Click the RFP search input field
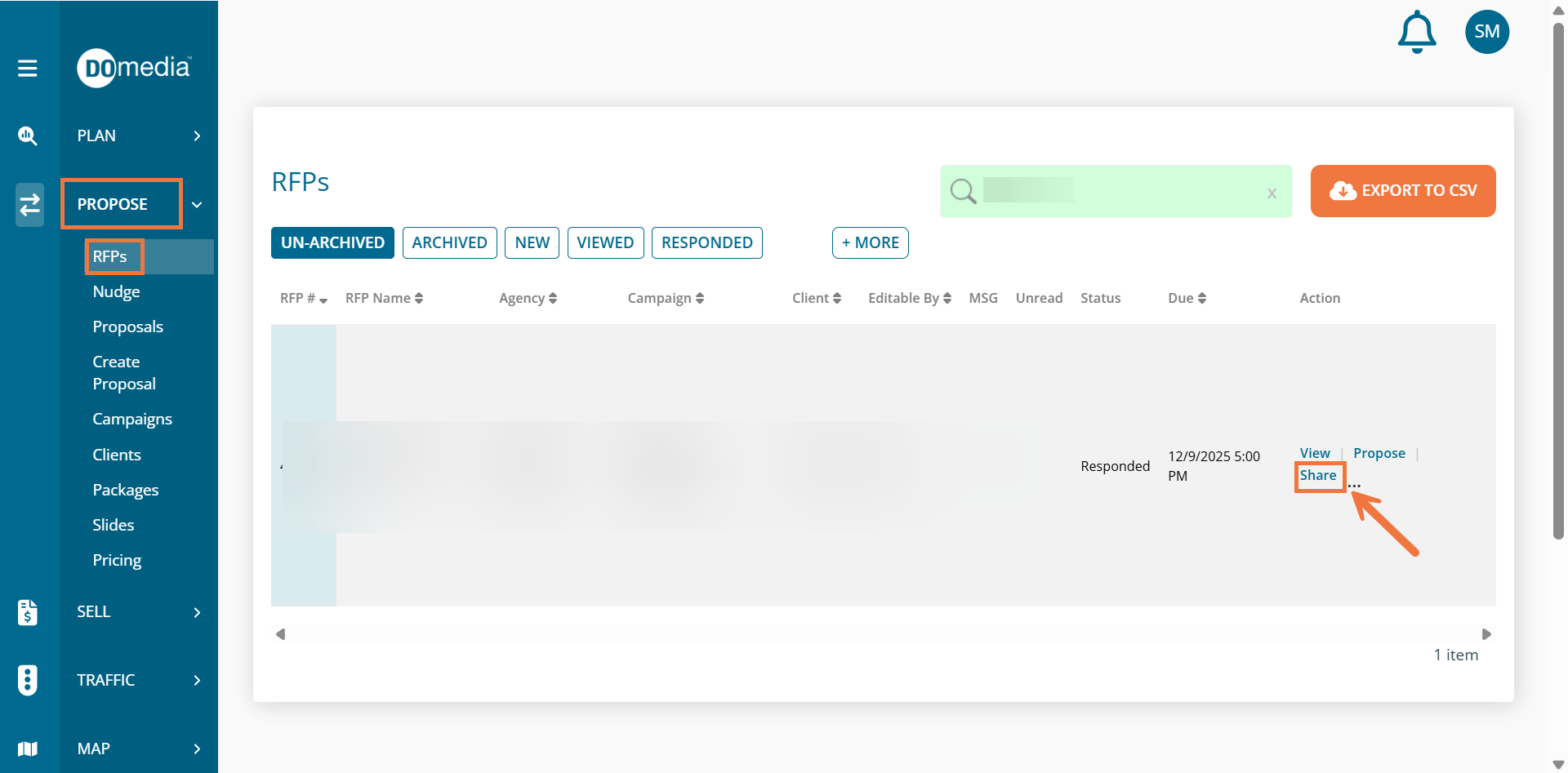Image resolution: width=1568 pixels, height=773 pixels. [x=1119, y=192]
